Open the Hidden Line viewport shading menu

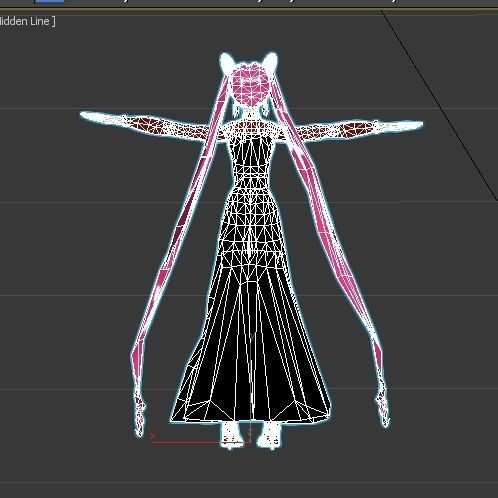click(27, 21)
